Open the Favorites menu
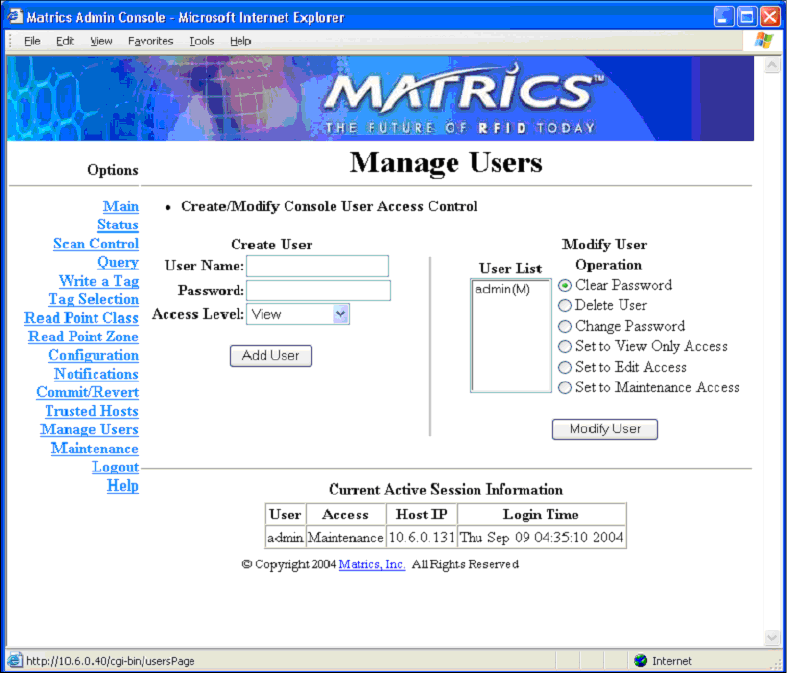Screen dimensions: 787x674 pos(150,41)
